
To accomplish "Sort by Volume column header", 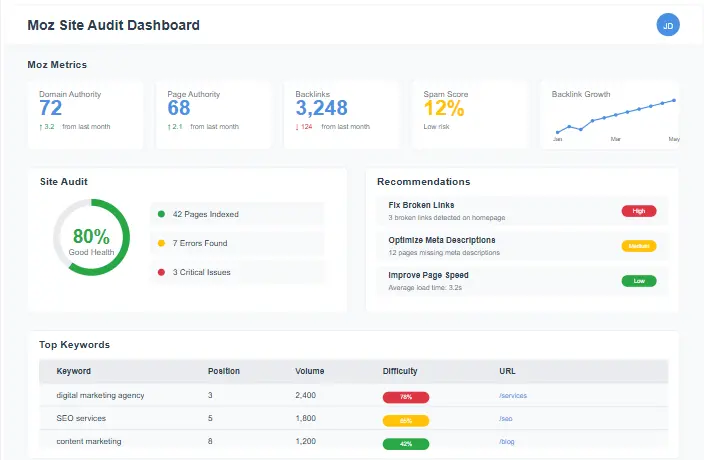I will (x=309, y=371).
